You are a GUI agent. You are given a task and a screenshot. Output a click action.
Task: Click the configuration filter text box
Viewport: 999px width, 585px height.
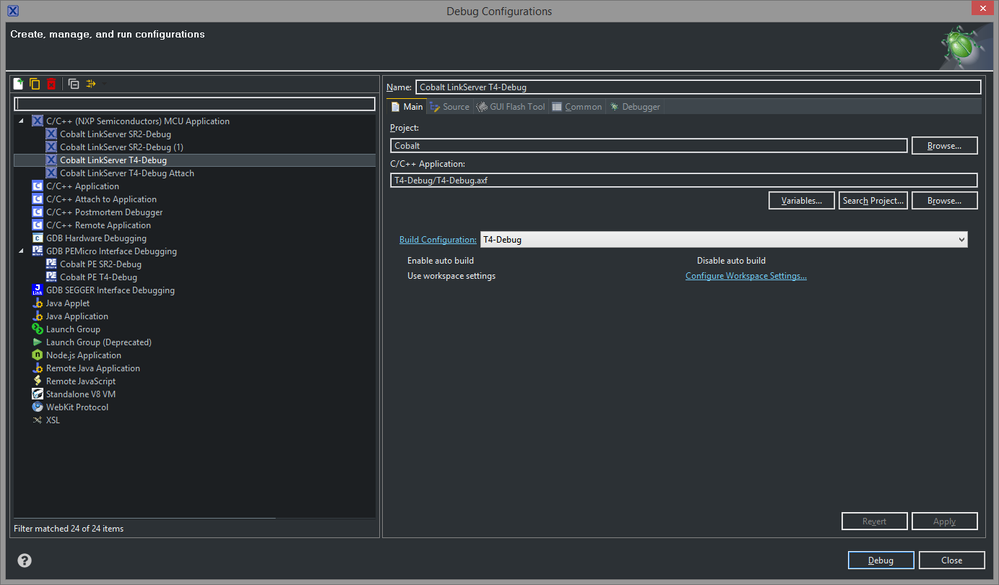pos(194,104)
